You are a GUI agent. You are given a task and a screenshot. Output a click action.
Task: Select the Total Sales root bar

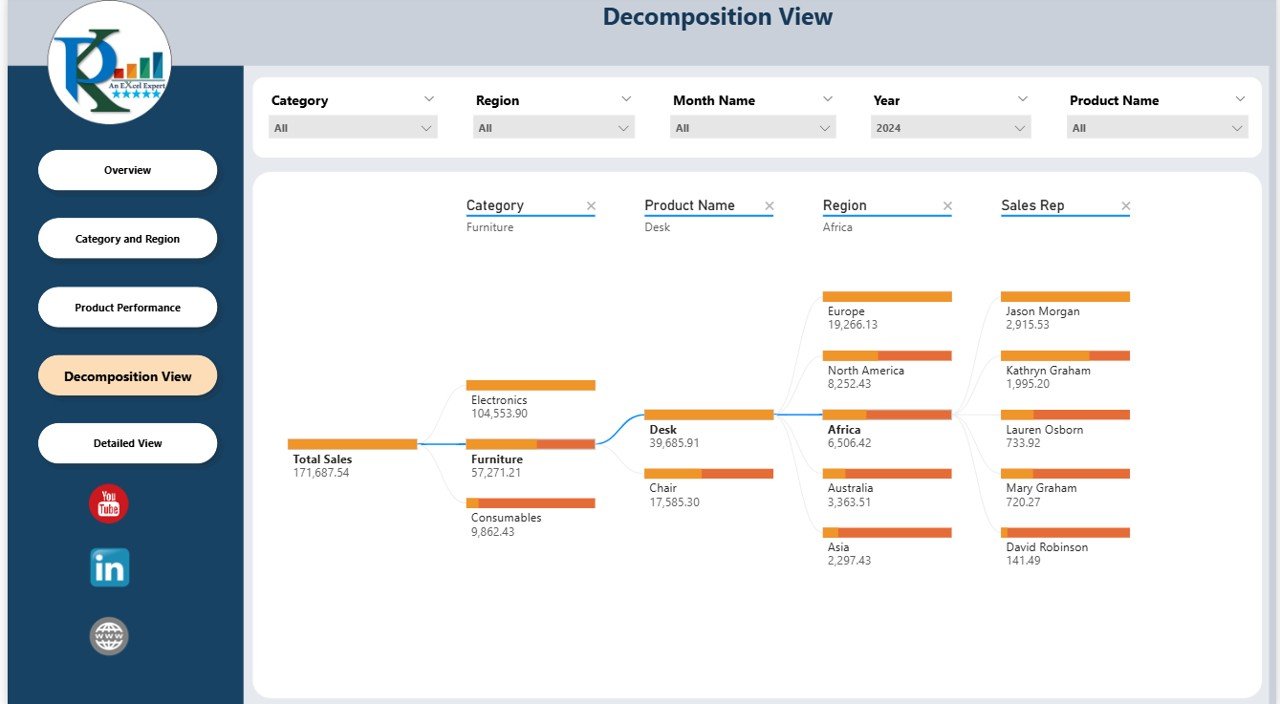click(x=352, y=444)
